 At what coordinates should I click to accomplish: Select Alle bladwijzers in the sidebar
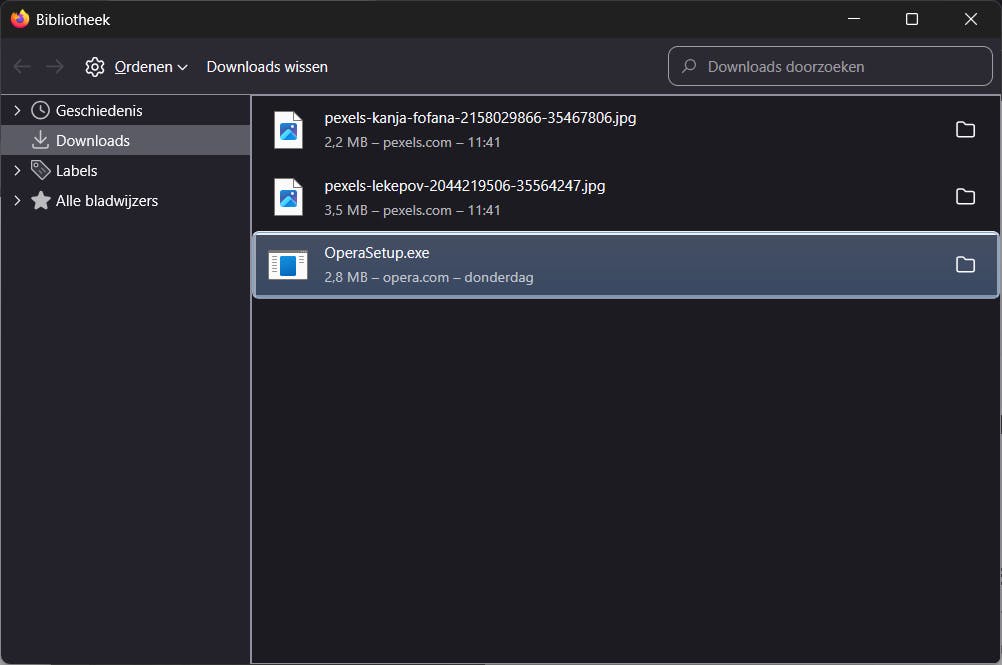click(x=107, y=201)
